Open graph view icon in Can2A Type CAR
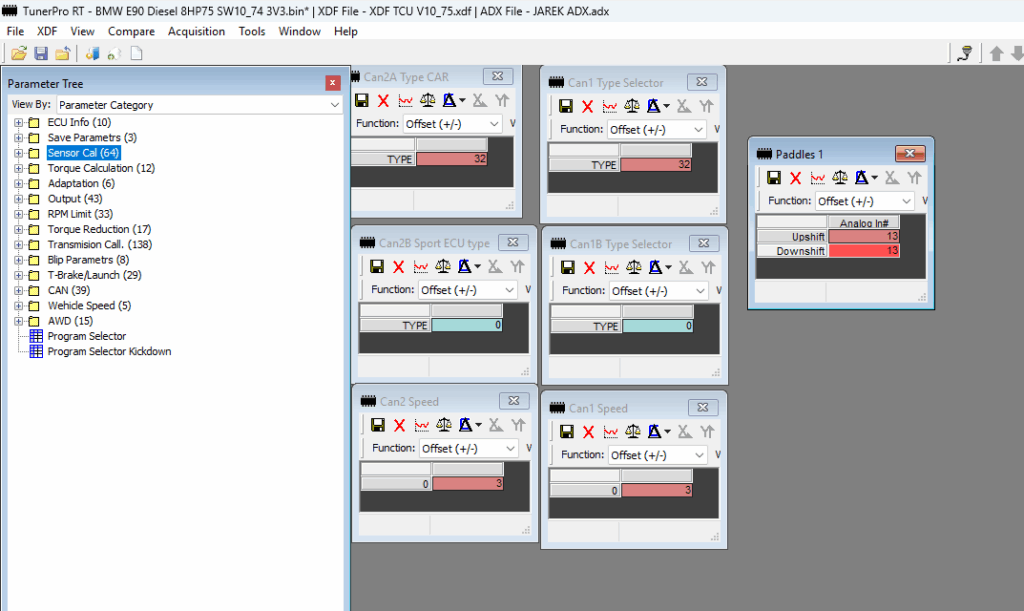The width and height of the screenshot is (1024, 611). (x=405, y=101)
